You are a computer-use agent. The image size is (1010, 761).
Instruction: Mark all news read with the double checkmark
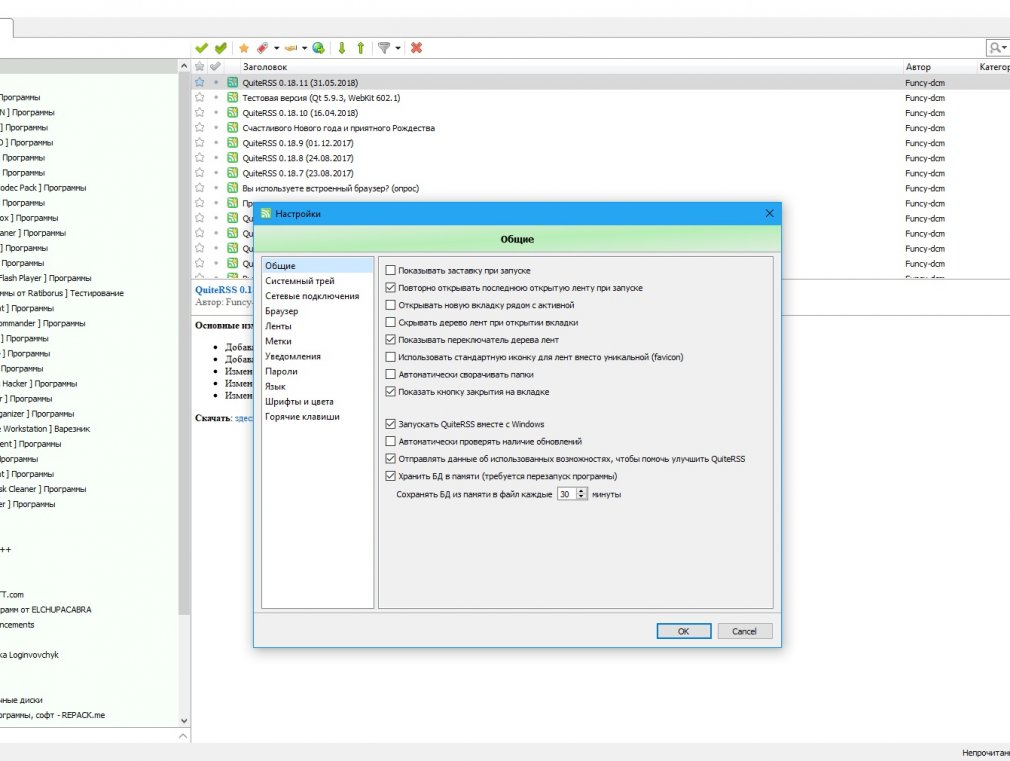tap(221, 48)
